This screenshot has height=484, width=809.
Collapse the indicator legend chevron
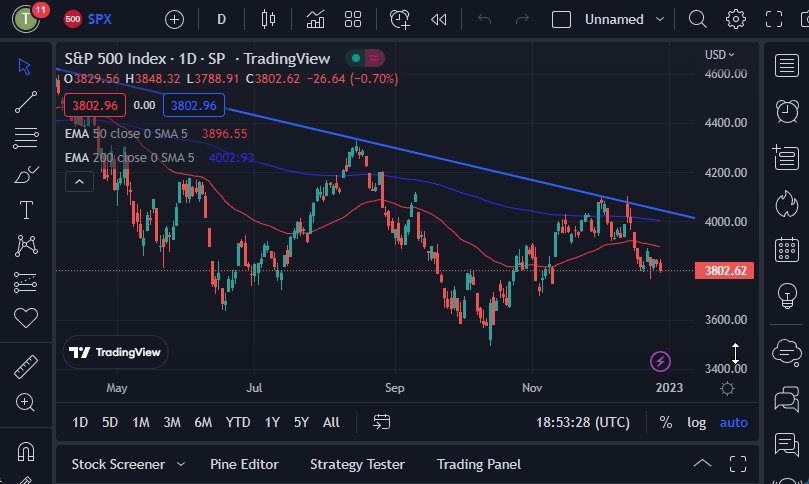point(79,180)
